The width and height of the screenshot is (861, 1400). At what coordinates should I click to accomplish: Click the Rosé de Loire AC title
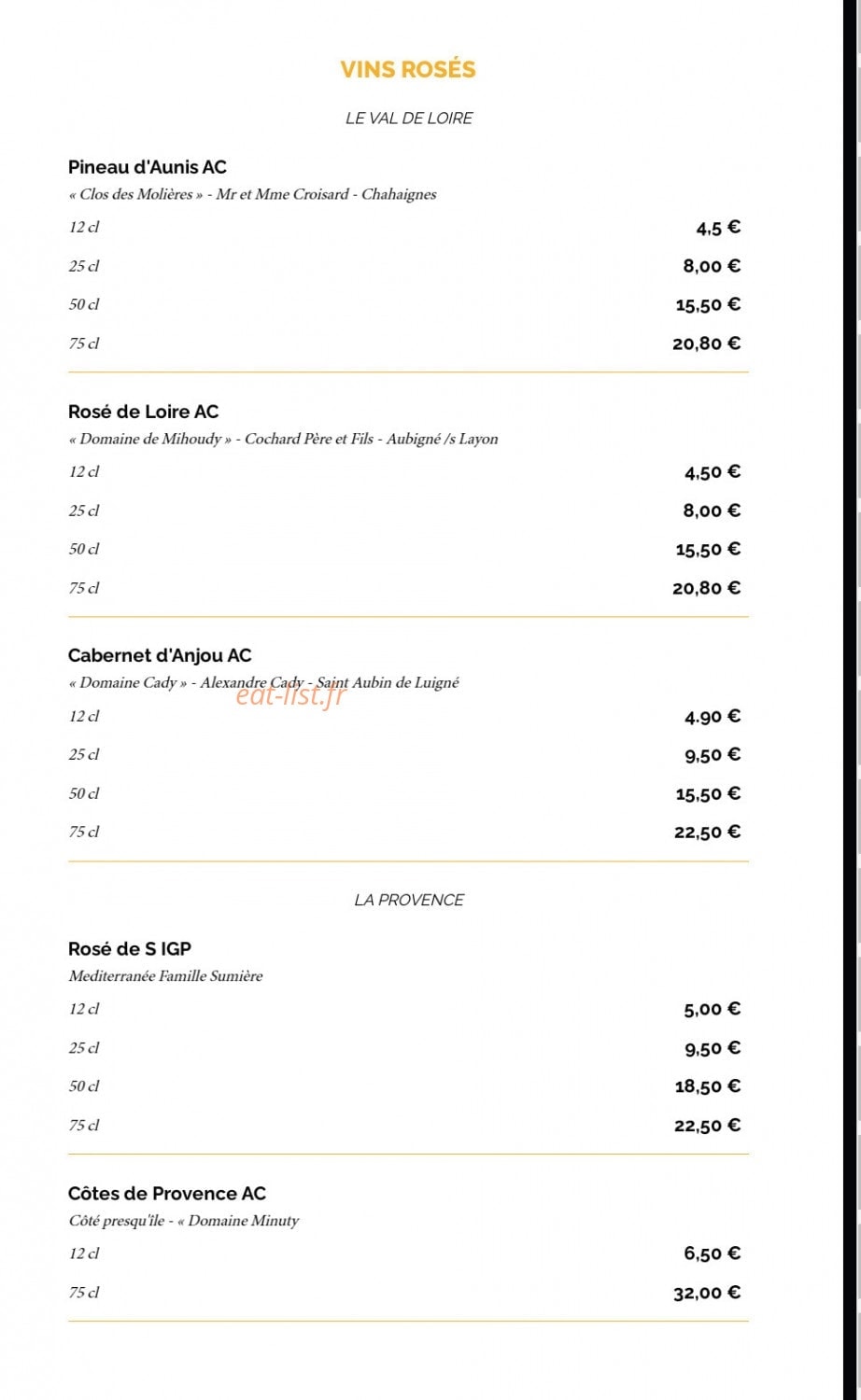[143, 412]
